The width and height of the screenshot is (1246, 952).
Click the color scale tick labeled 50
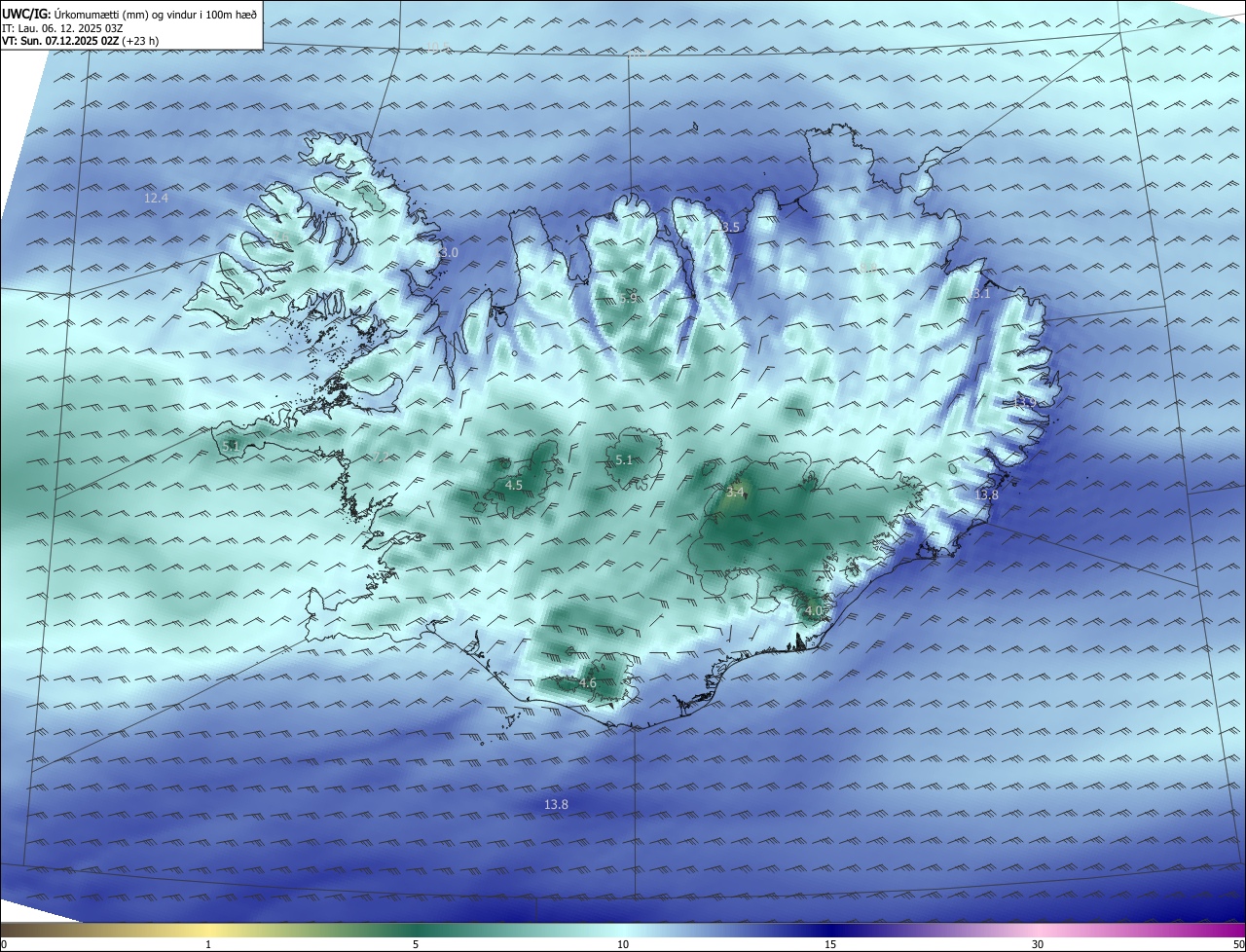tap(1239, 944)
